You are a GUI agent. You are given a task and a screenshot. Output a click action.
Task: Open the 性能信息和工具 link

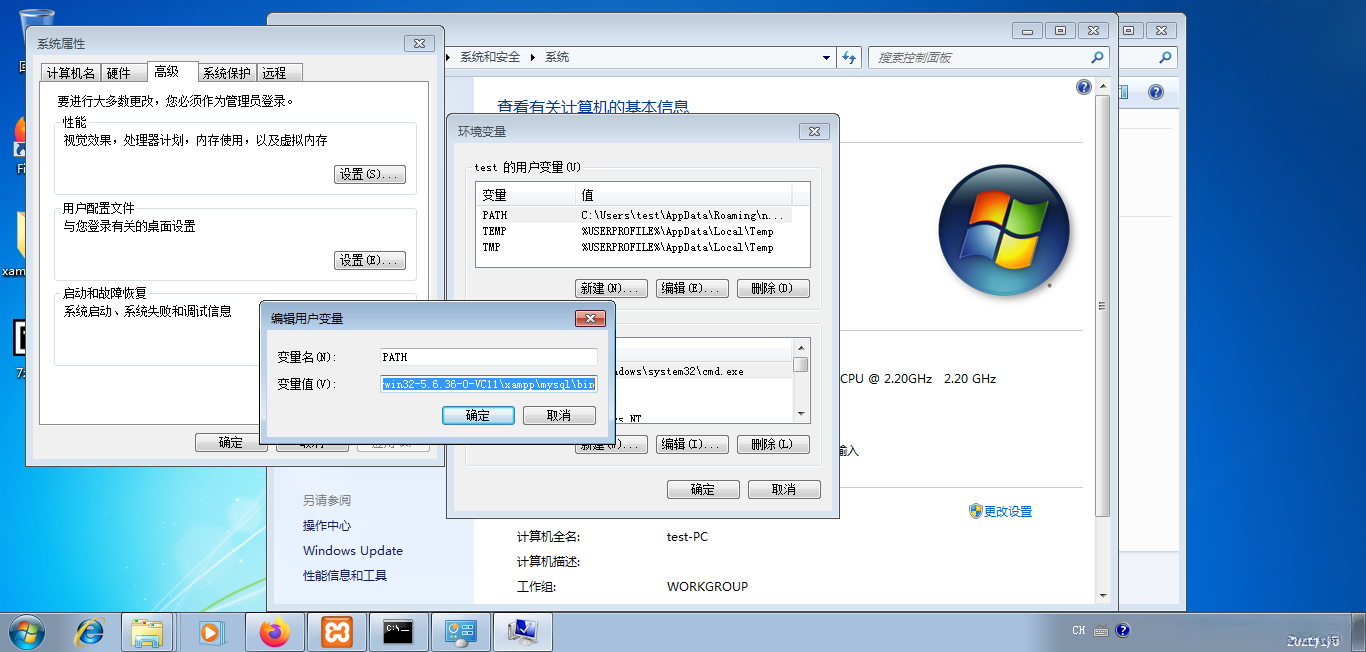click(345, 575)
